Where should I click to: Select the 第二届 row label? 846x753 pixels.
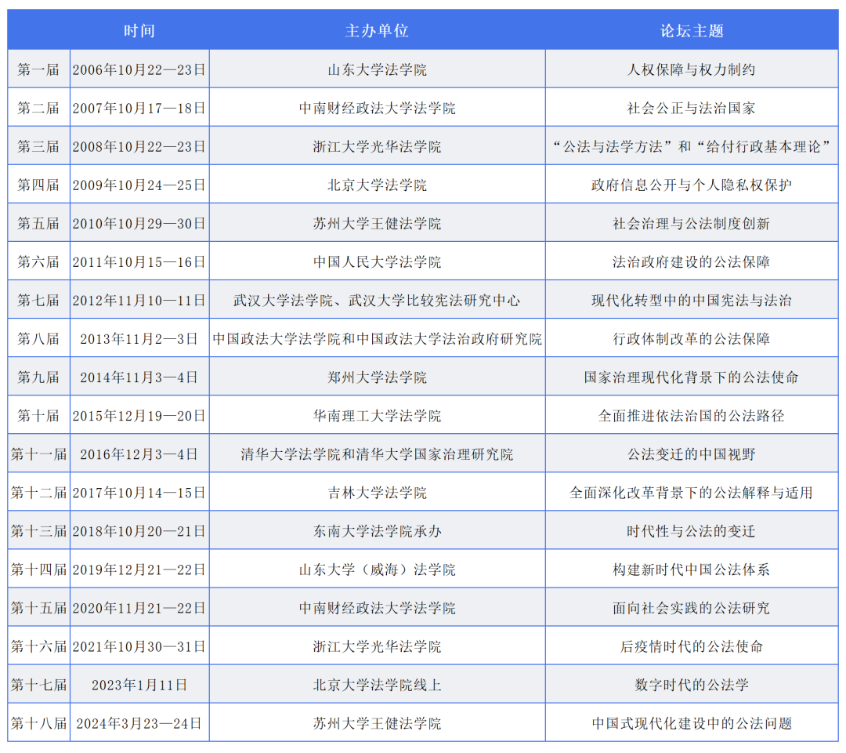pyautogui.click(x=38, y=108)
